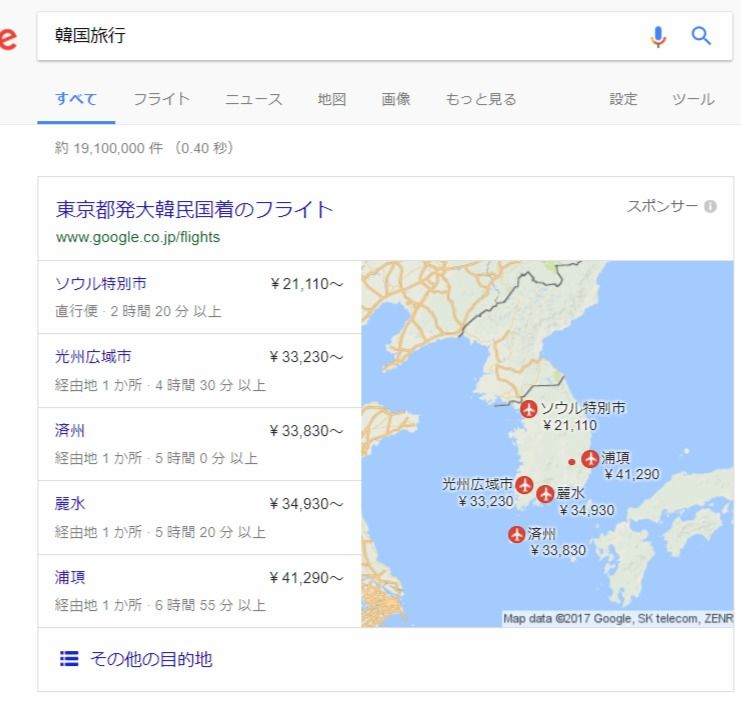Click the ¥34,930 price on map
The height and width of the screenshot is (714, 741).
(x=587, y=510)
